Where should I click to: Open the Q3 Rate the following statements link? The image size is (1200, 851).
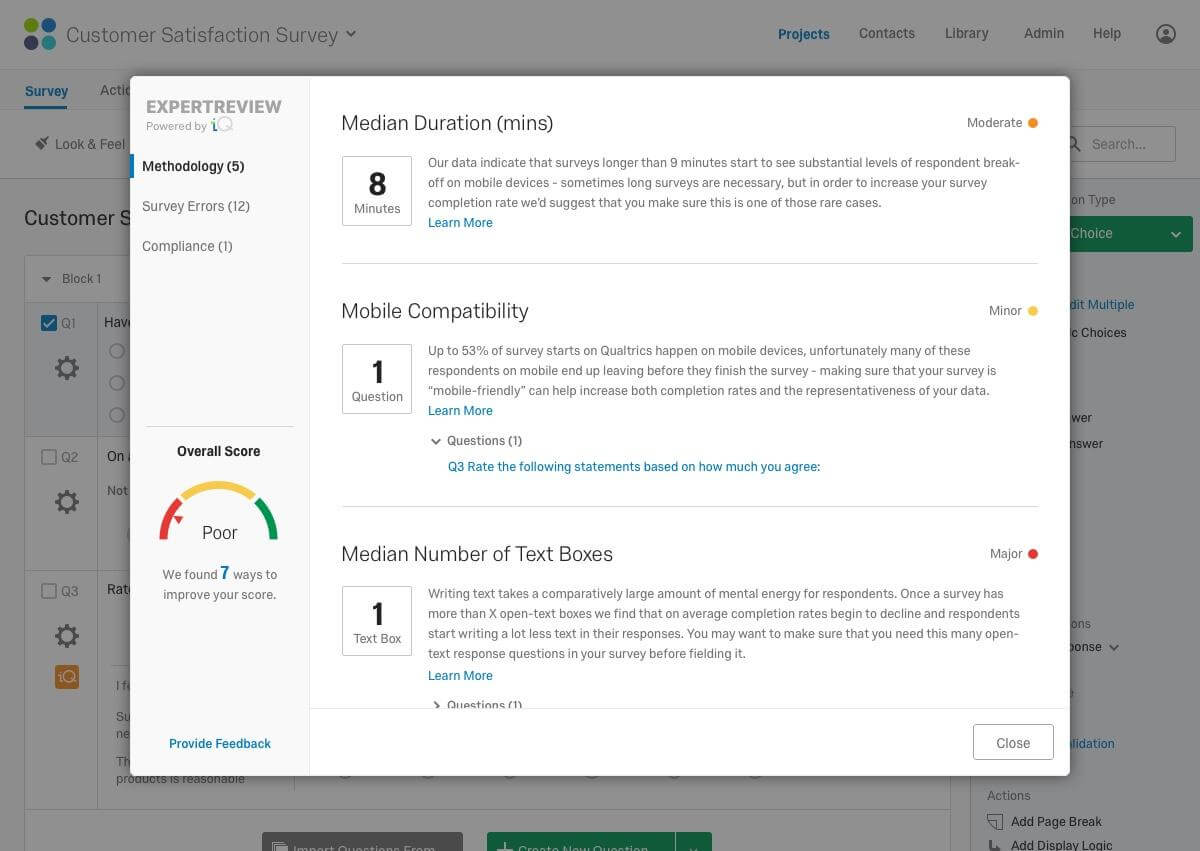(x=634, y=467)
